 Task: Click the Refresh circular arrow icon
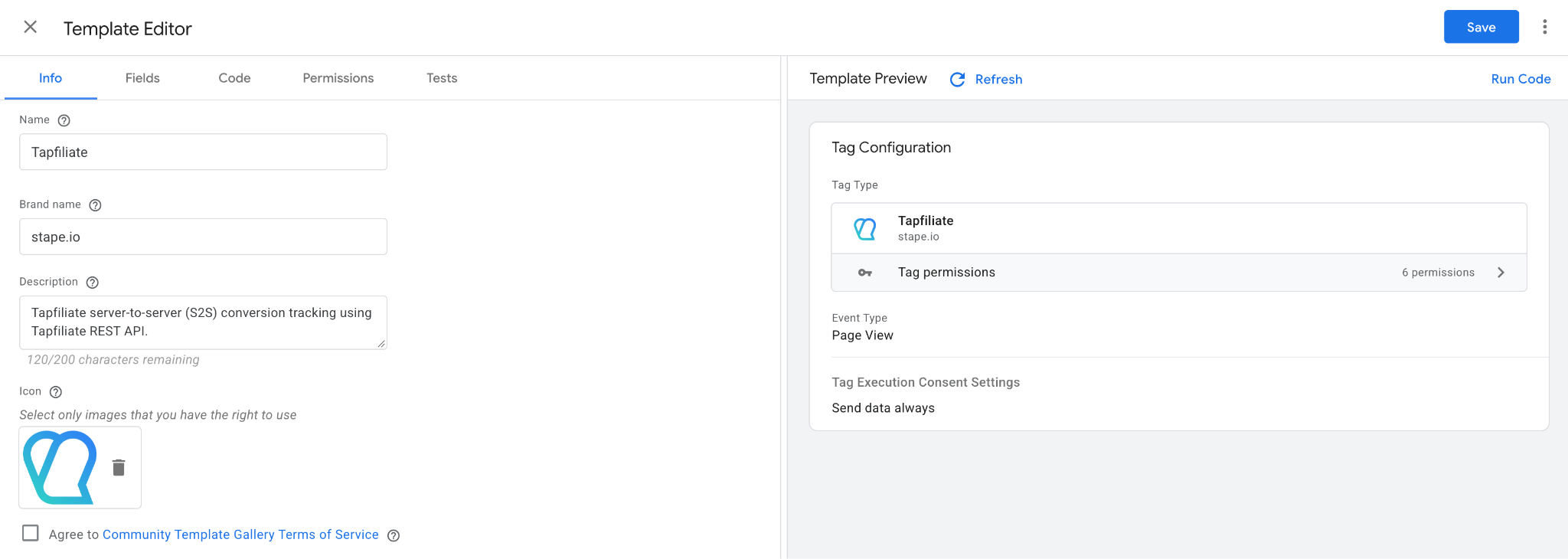957,80
